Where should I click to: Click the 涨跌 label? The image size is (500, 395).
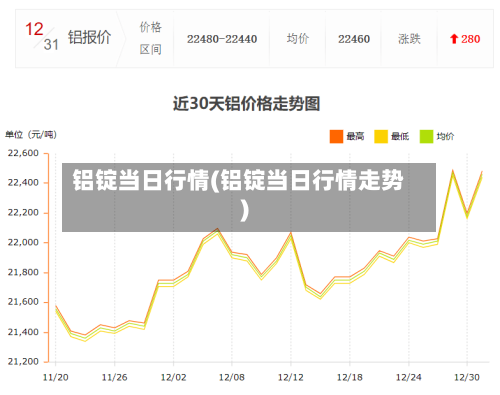[409, 39]
